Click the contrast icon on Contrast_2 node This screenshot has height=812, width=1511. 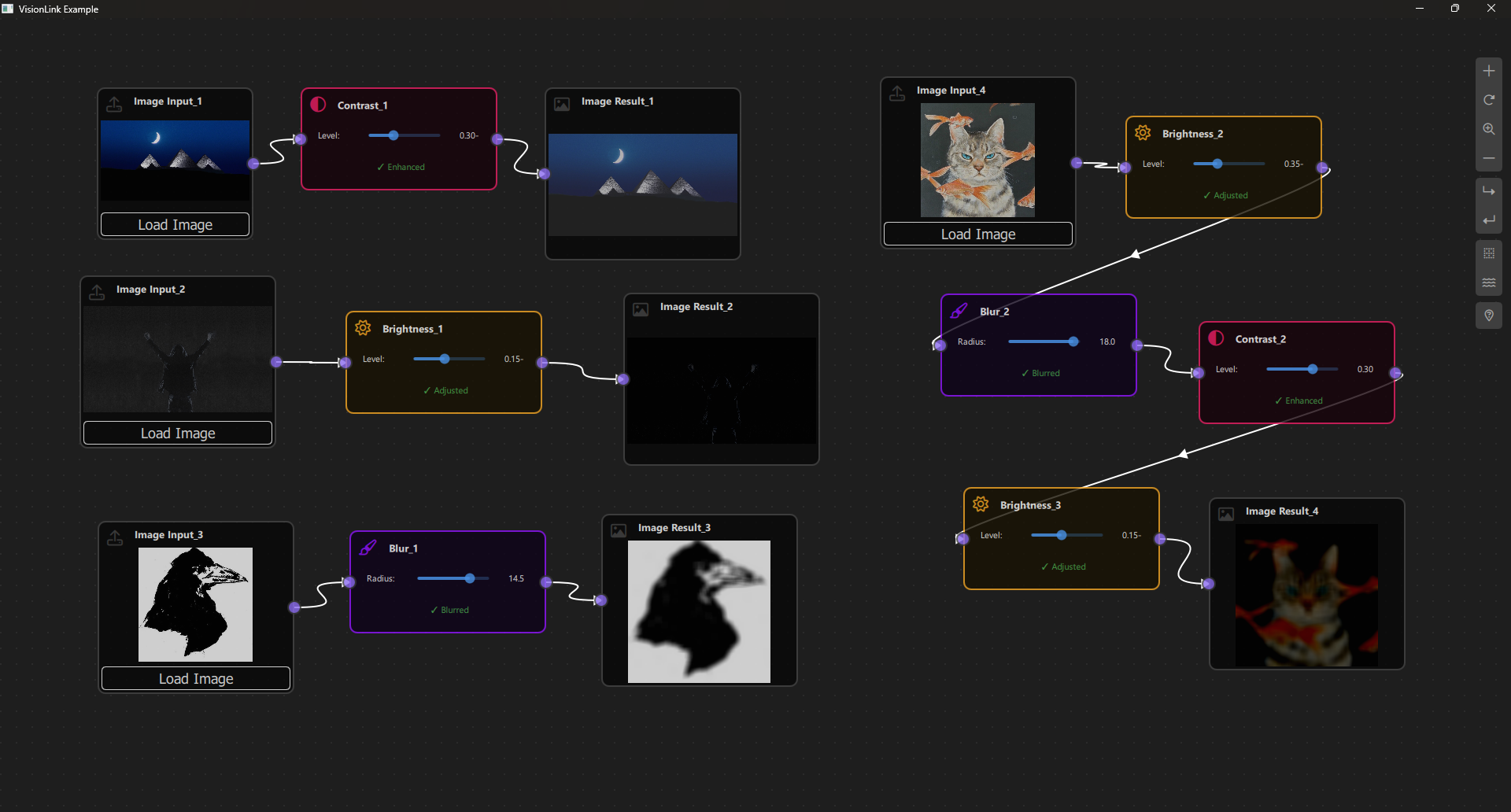pyautogui.click(x=1216, y=338)
